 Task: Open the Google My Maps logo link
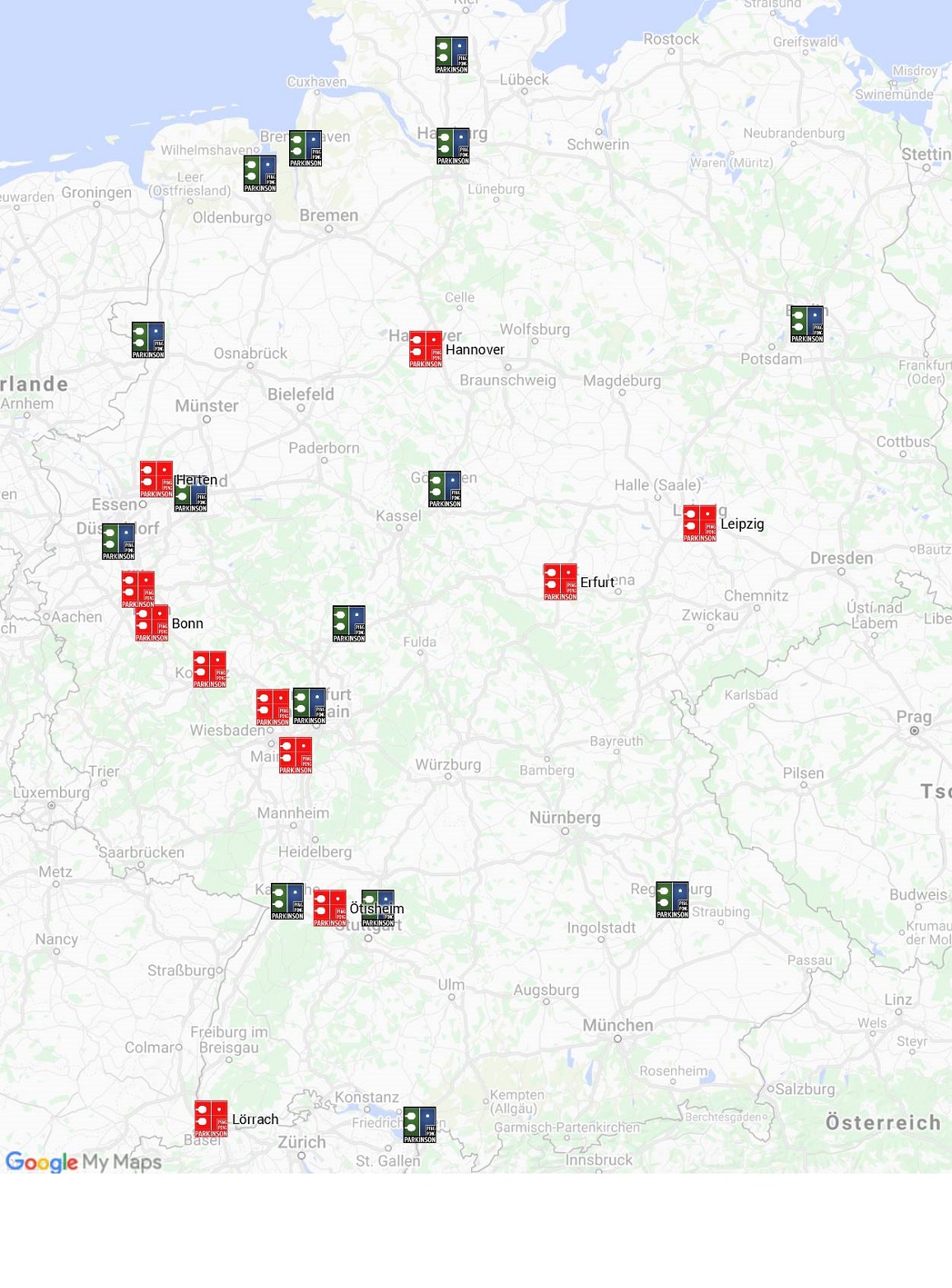(83, 1162)
